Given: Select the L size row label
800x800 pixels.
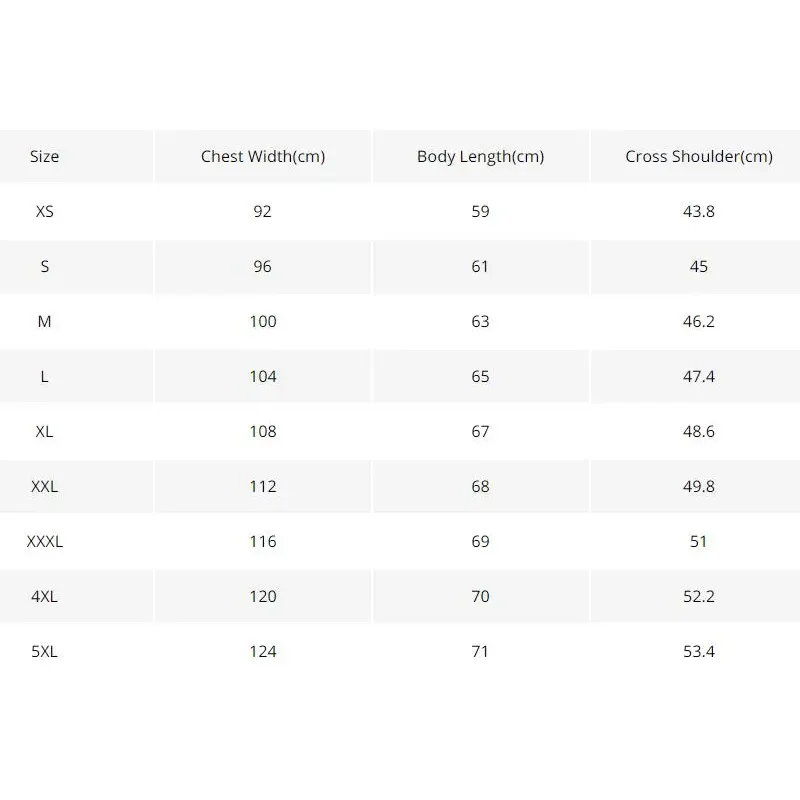Looking at the screenshot, I should coord(44,377).
